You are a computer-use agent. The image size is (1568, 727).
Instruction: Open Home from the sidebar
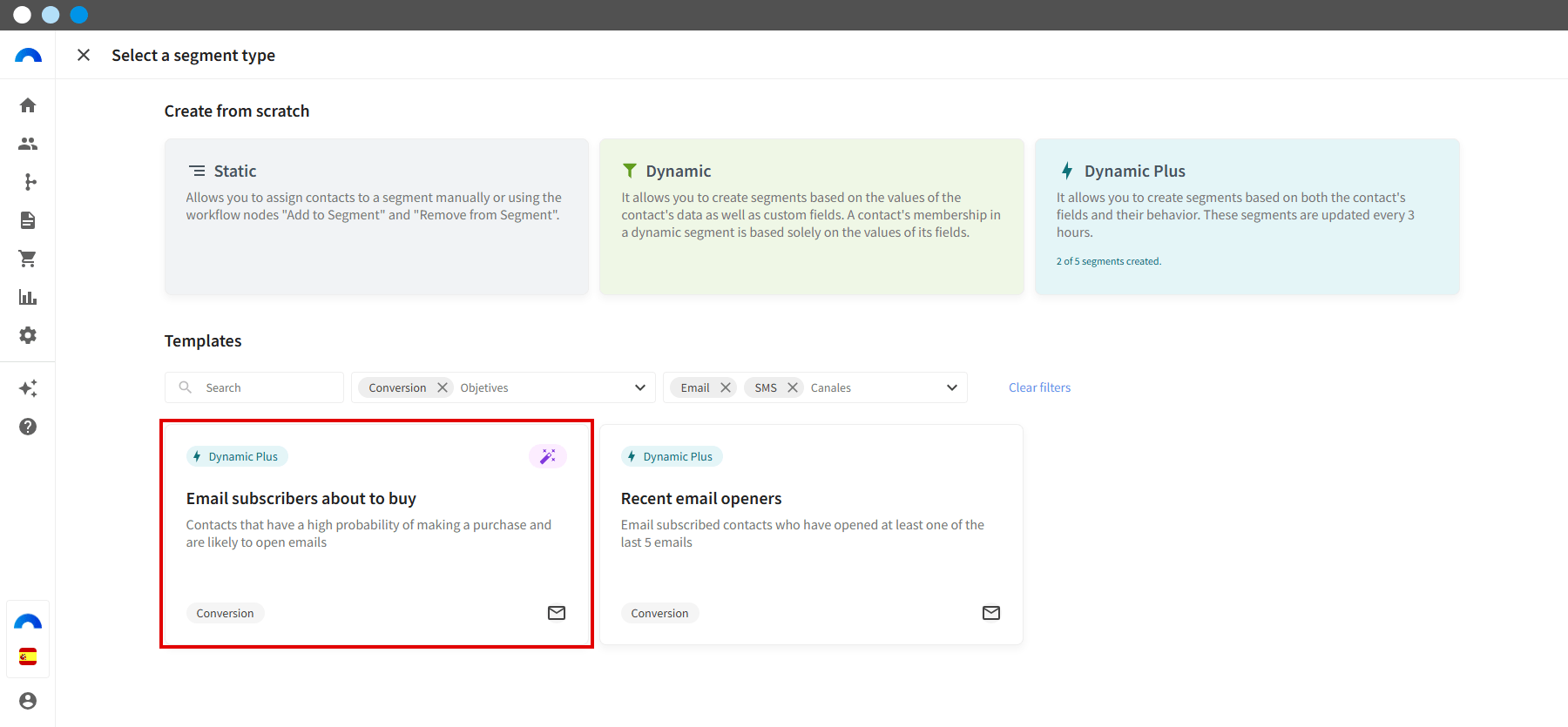pyautogui.click(x=28, y=105)
